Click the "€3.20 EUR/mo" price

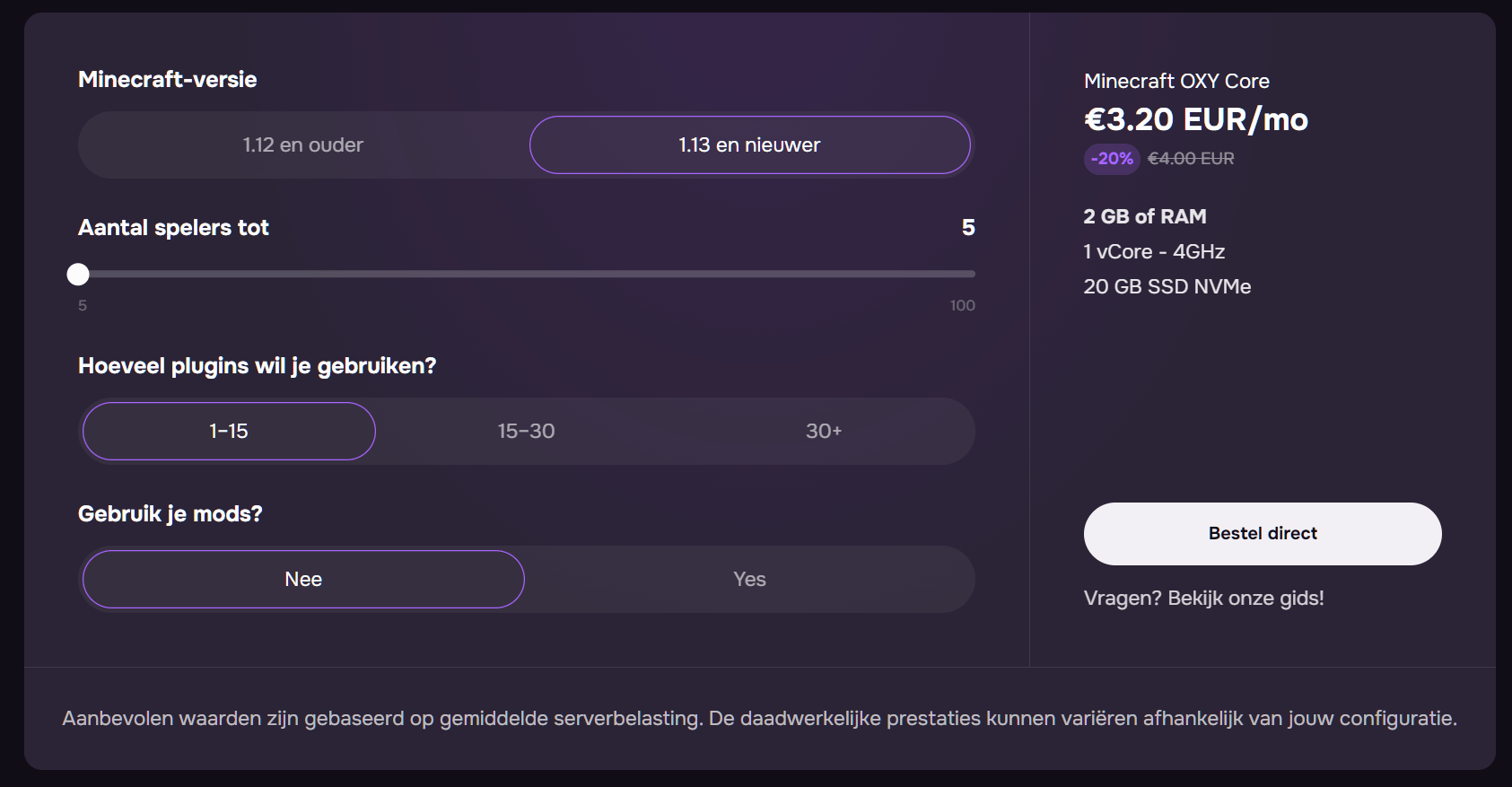[1196, 119]
